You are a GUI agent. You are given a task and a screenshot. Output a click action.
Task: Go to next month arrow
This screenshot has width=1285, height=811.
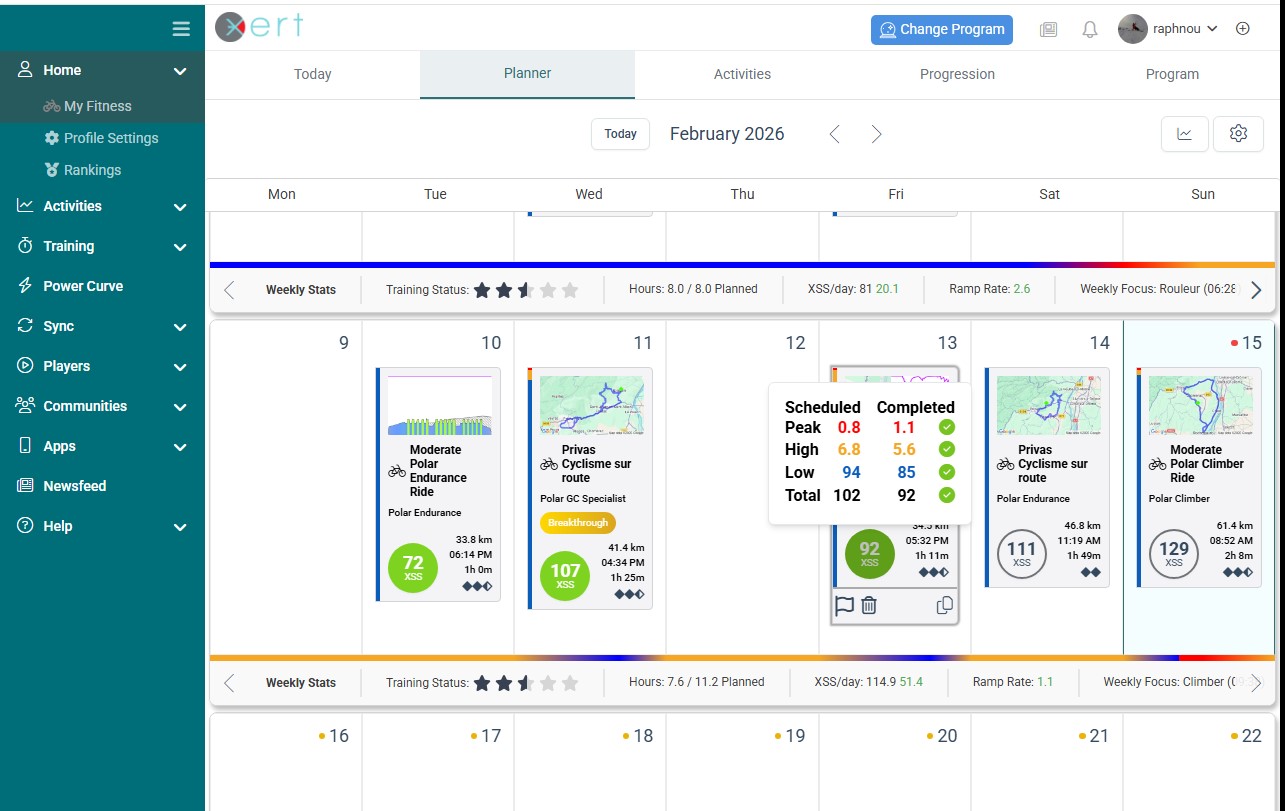(876, 134)
